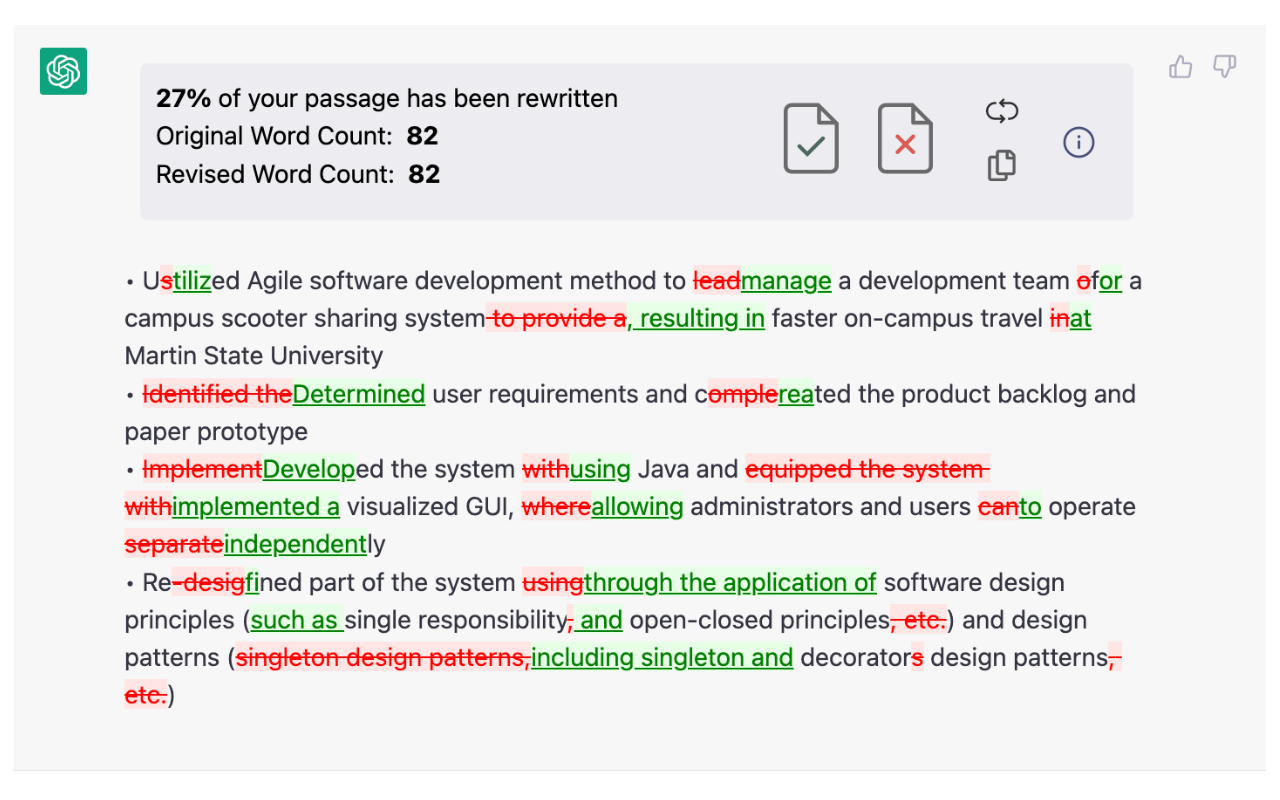Click the inserted word "using" before Java

click(x=600, y=469)
